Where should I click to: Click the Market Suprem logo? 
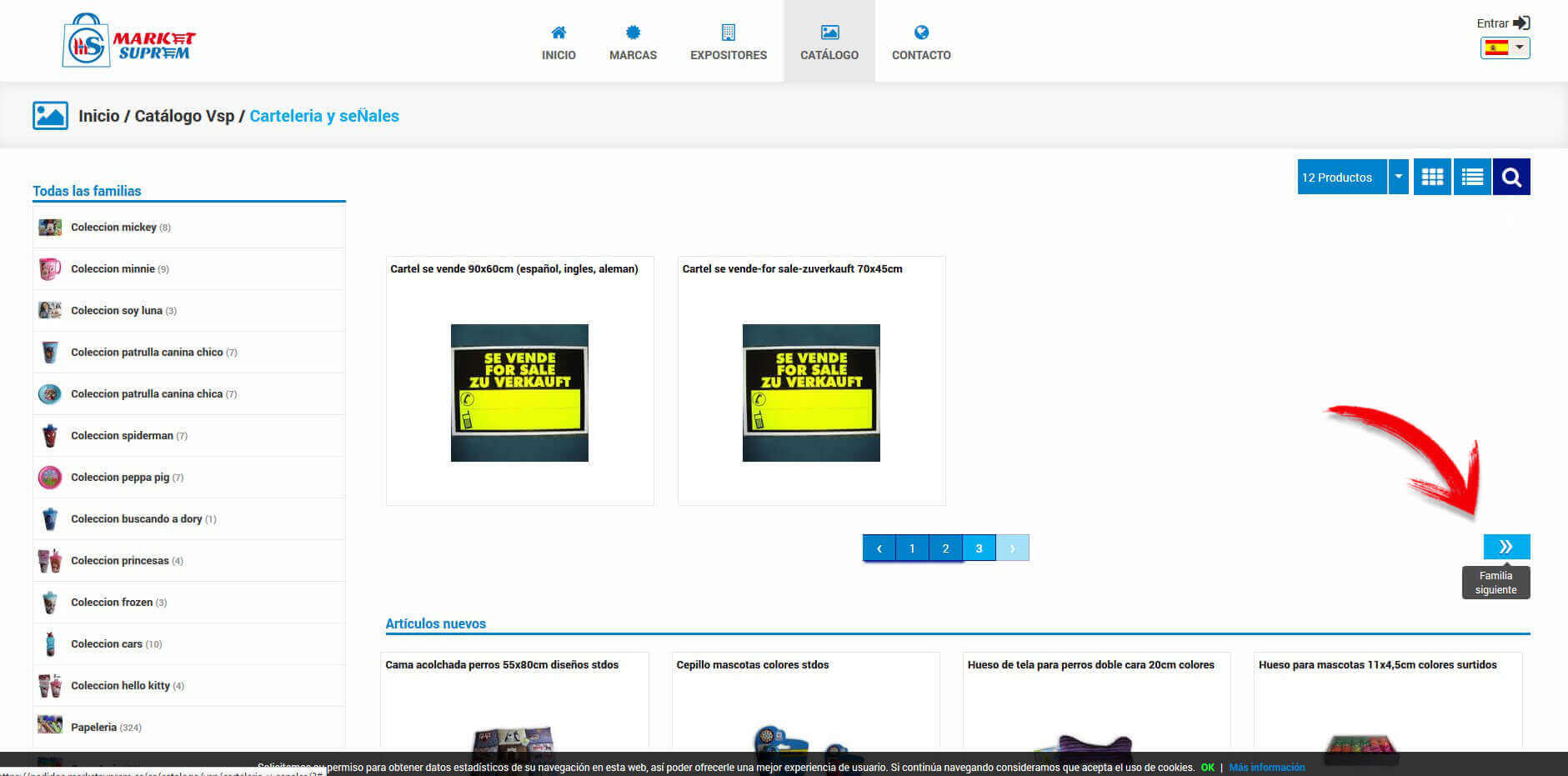click(x=129, y=40)
